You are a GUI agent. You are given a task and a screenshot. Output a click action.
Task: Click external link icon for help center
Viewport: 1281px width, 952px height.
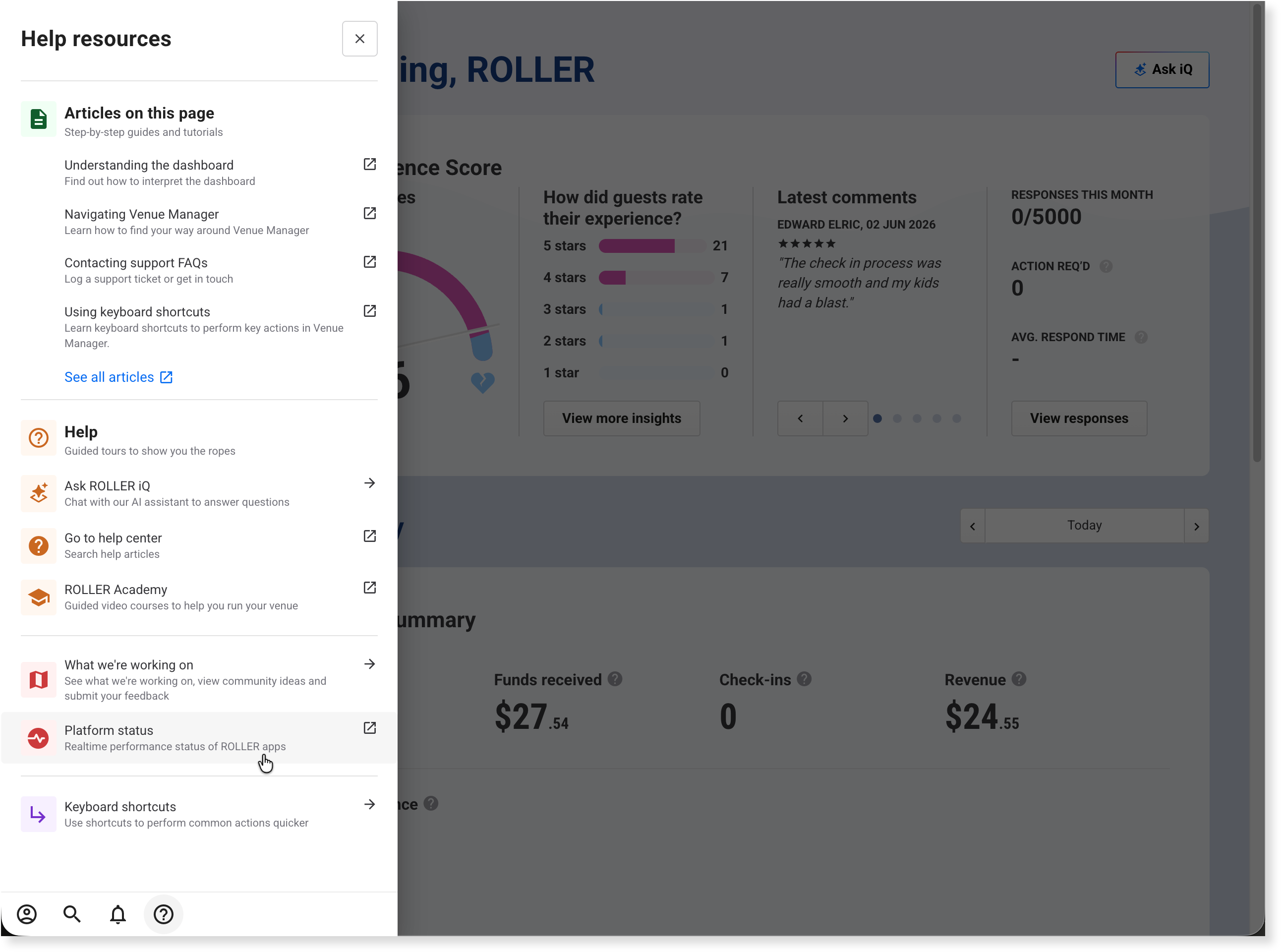[369, 536]
